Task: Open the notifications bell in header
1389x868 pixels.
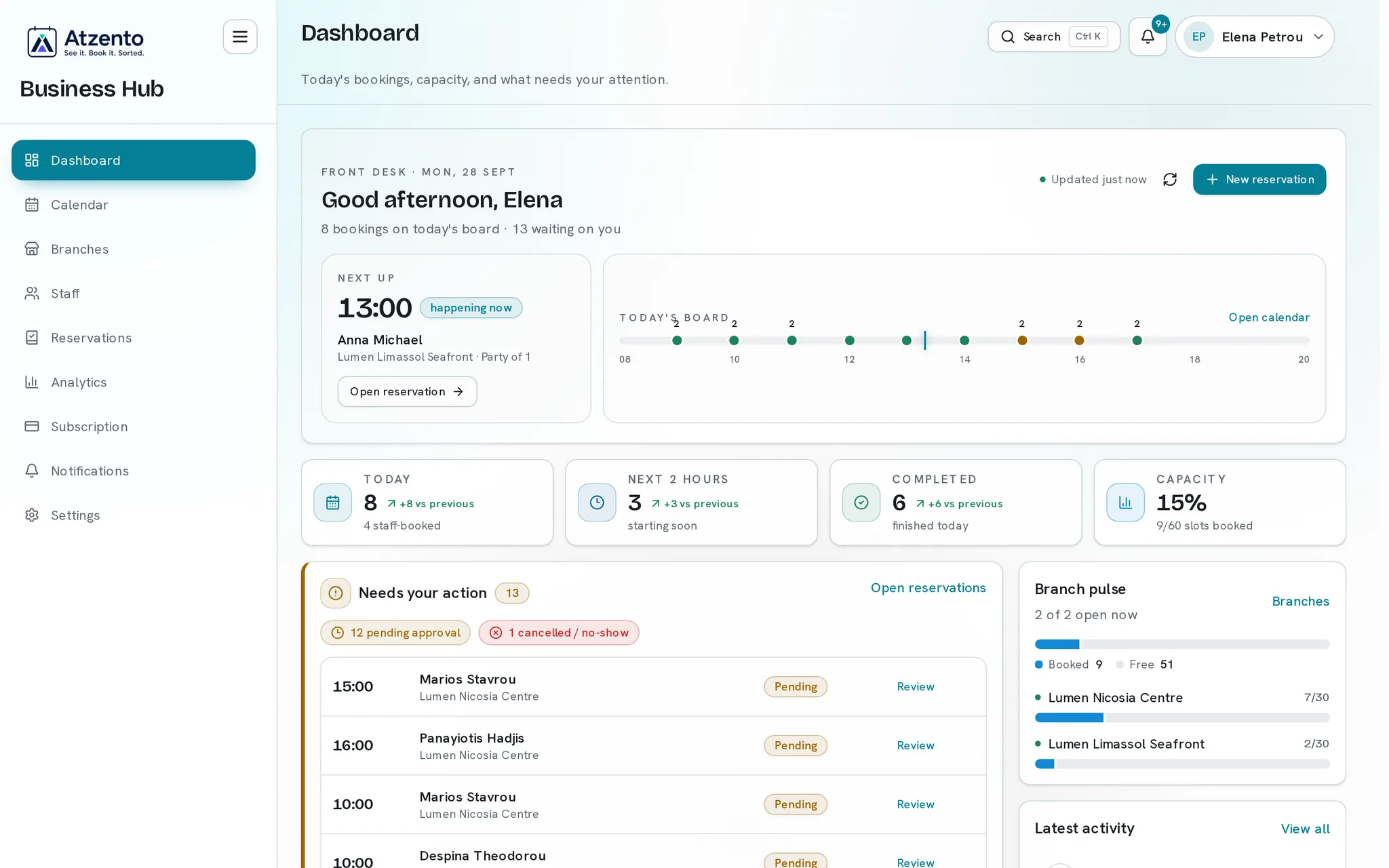Action: (x=1148, y=37)
